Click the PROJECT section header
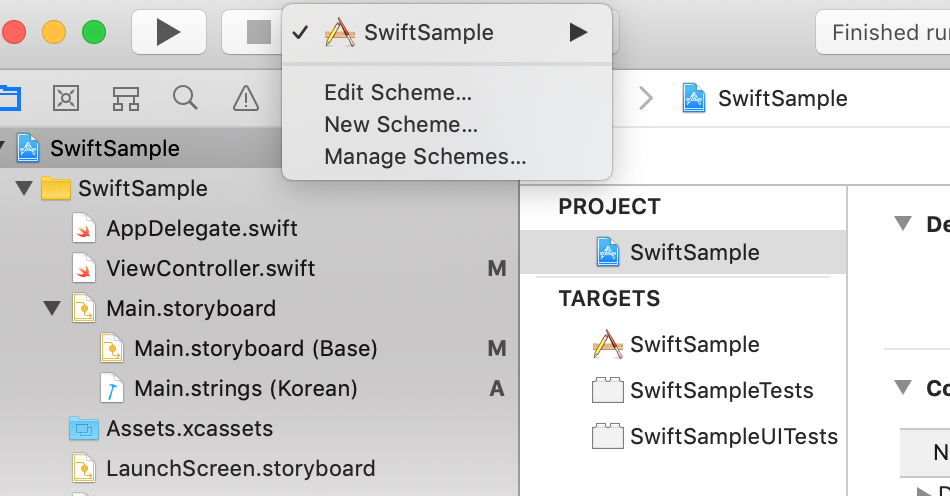Screen dimensions: 950x496 pyautogui.click(x=609, y=207)
